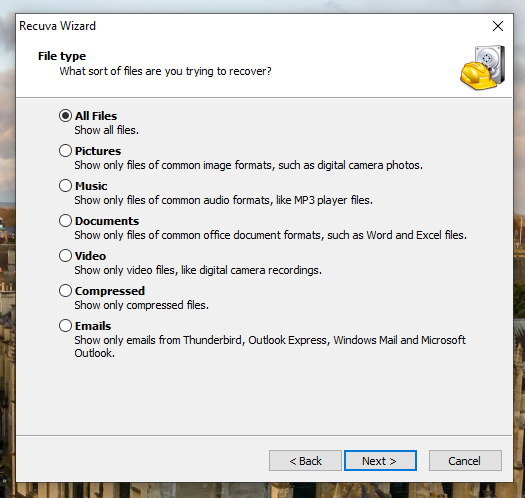525x498 pixels.
Task: Pick the Documents file type option
Action: point(65,221)
